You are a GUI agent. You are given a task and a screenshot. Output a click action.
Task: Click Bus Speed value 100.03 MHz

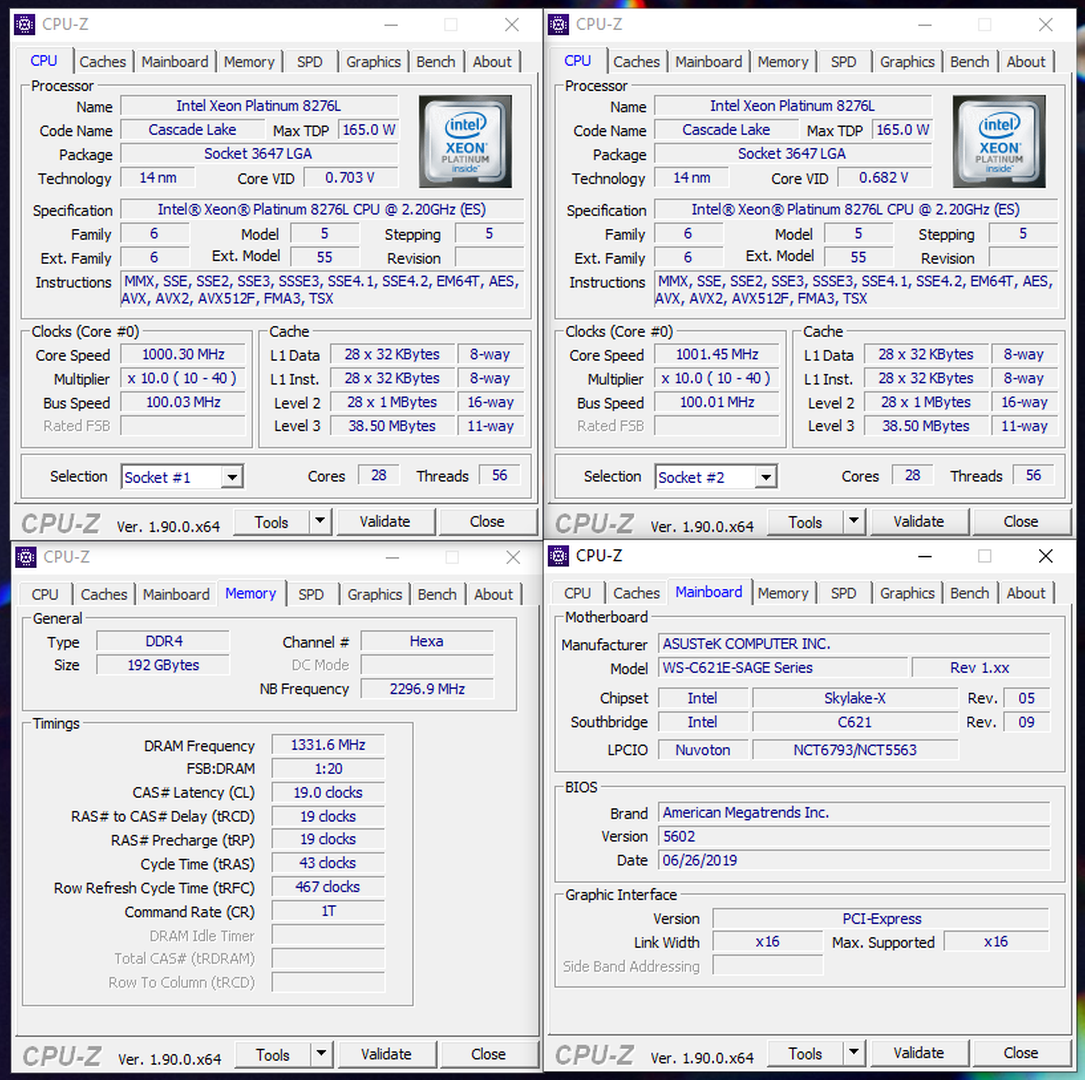point(183,402)
